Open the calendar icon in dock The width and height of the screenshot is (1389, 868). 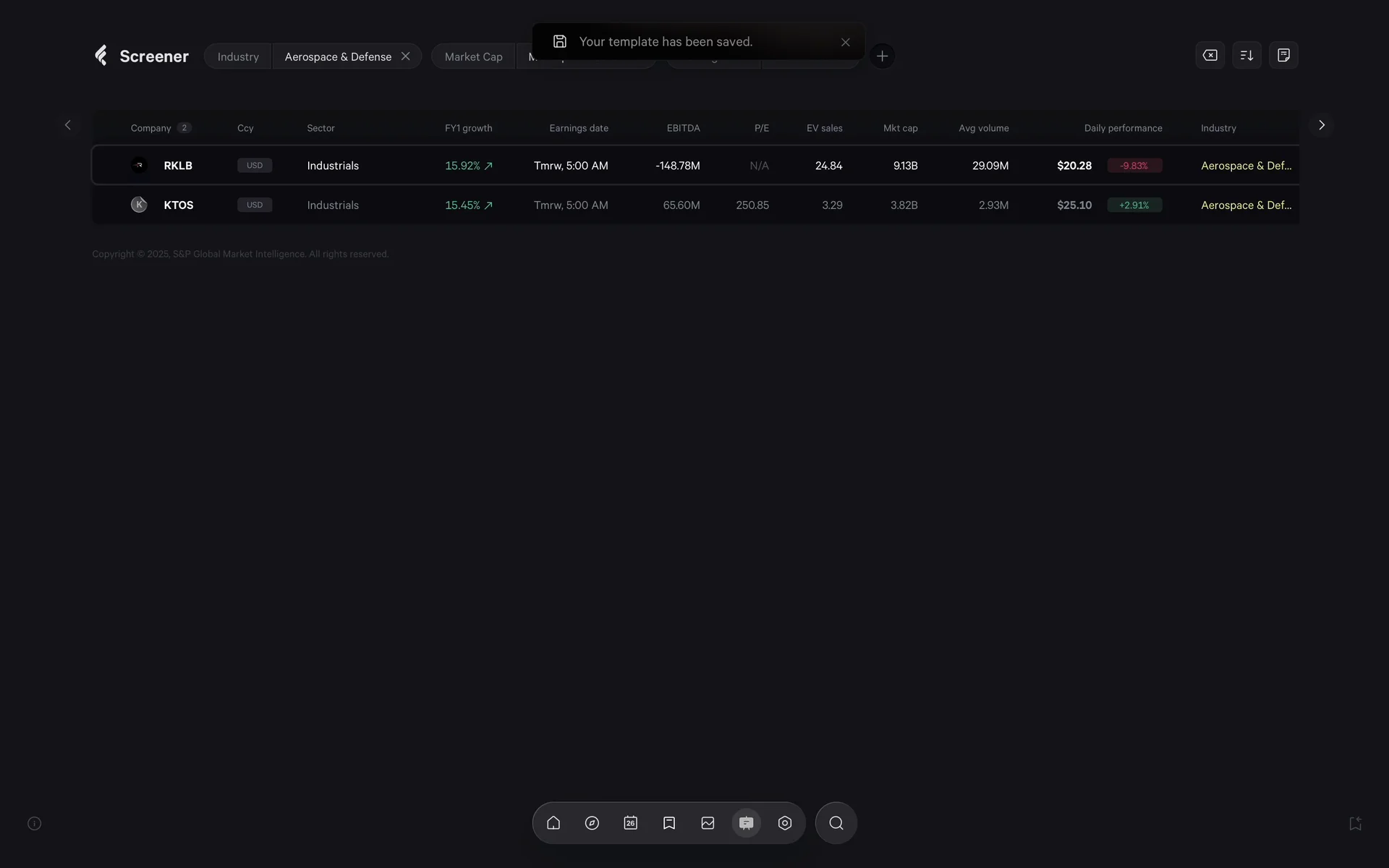(631, 823)
